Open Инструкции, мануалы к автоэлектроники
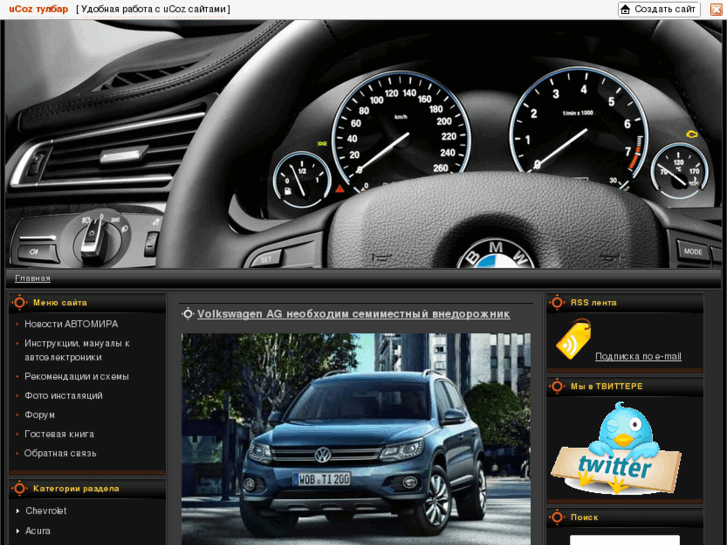The height and width of the screenshot is (545, 727). click(77, 350)
